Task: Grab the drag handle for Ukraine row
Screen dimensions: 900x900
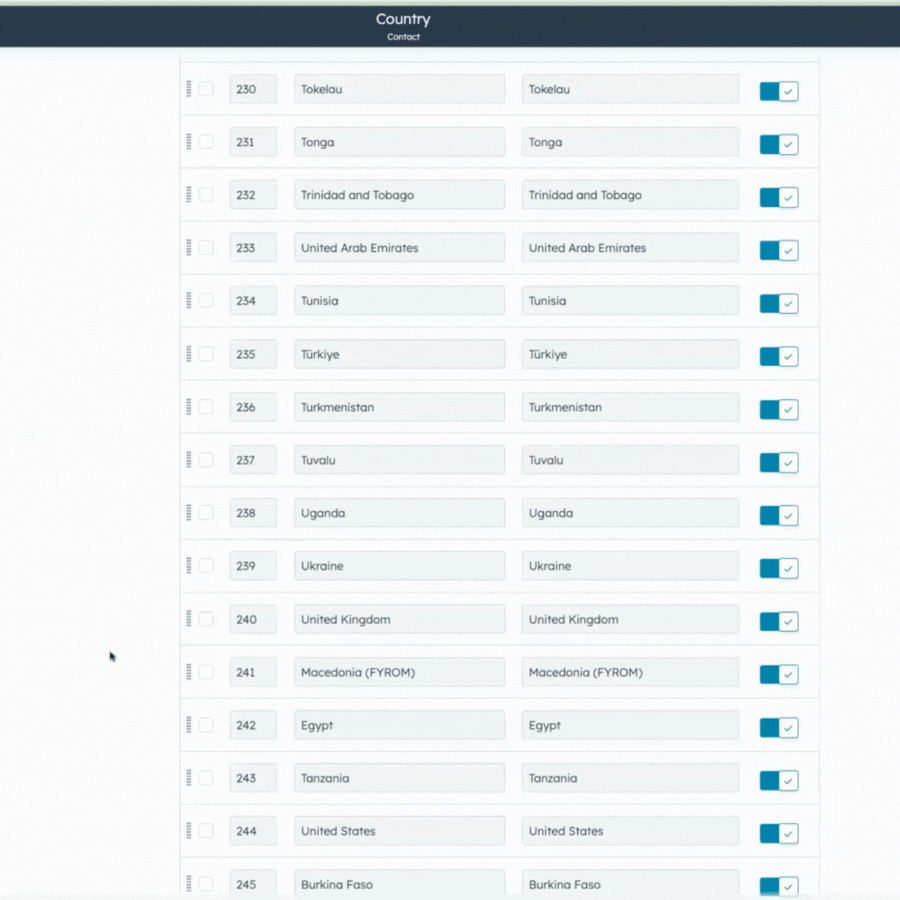Action: click(189, 565)
